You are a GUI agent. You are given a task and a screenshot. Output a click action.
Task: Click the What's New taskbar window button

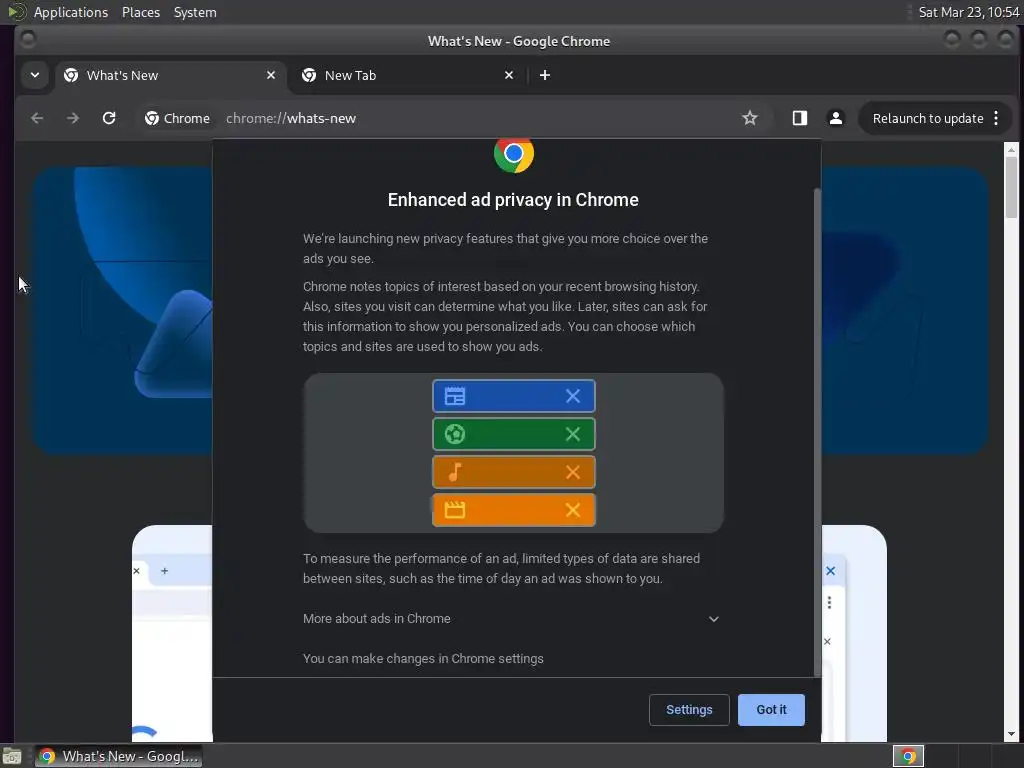[118, 756]
